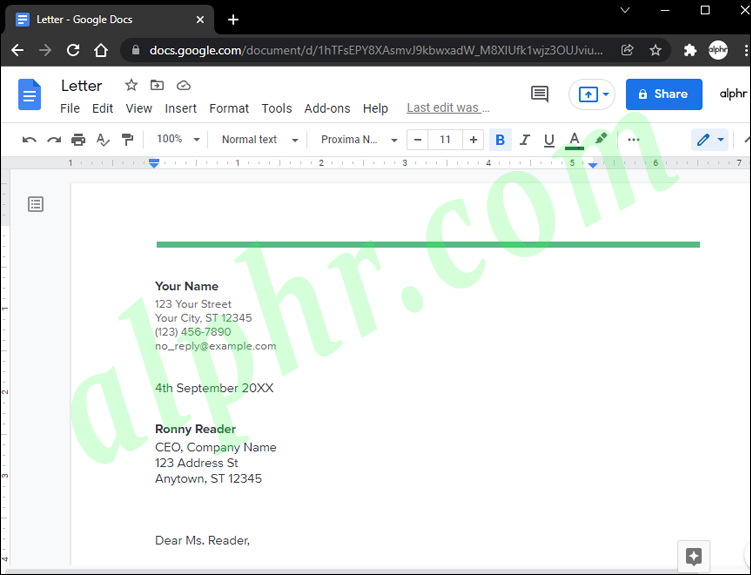Open the 100% zoom dropdown

pyautogui.click(x=178, y=139)
